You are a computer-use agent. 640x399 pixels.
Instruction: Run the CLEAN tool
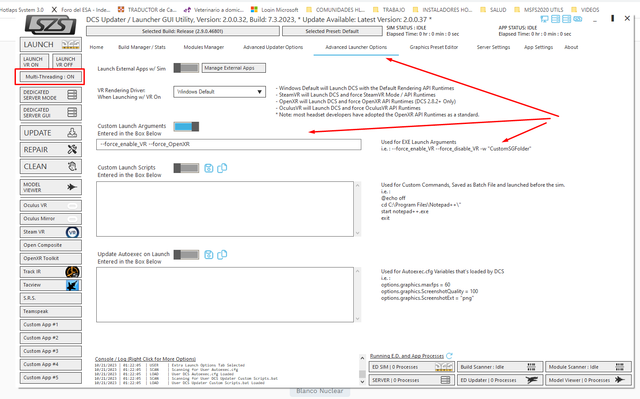coord(51,166)
